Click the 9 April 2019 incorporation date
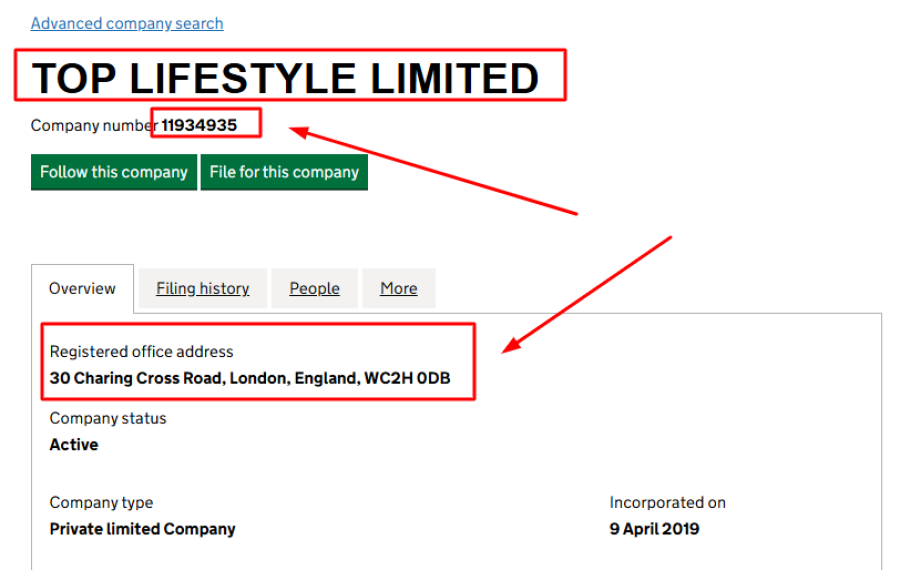Image resolution: width=900 pixels, height=570 pixels. (x=654, y=529)
